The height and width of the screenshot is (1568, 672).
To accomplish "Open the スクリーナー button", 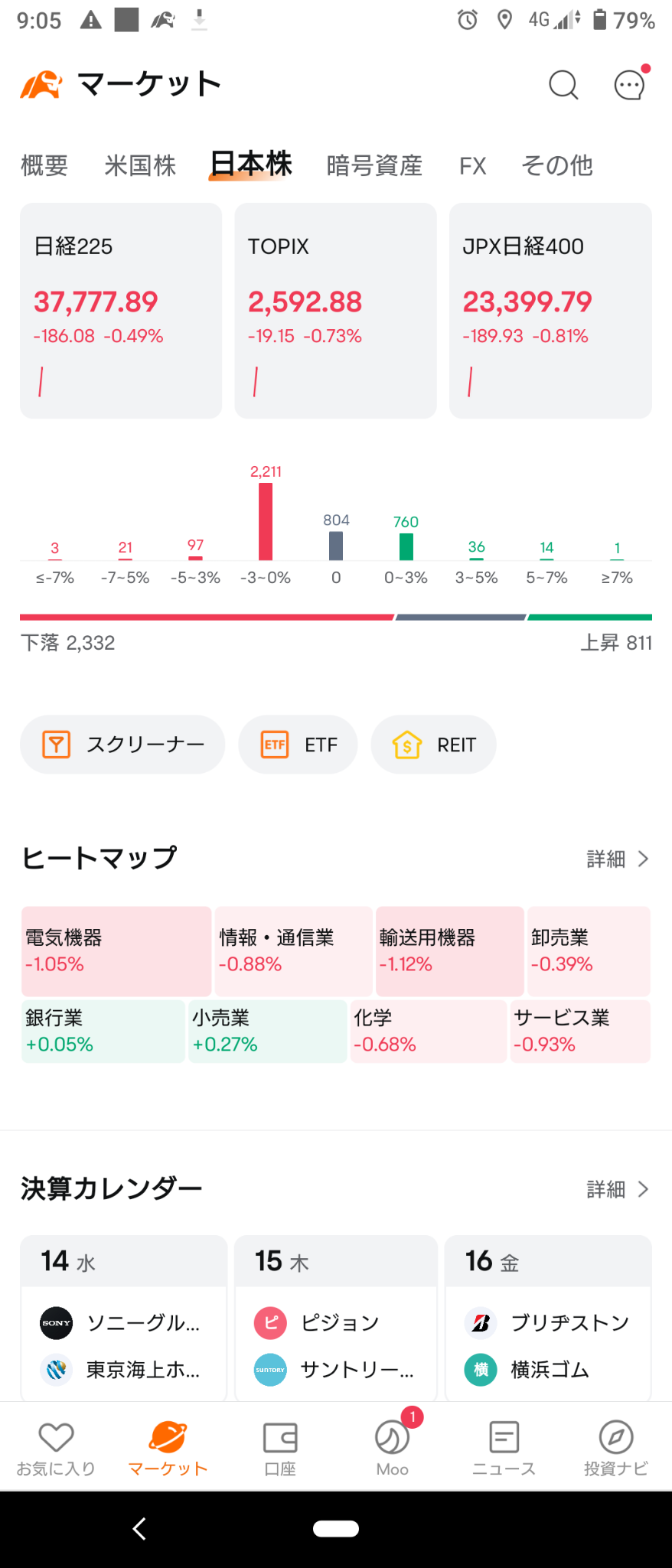I will click(122, 745).
